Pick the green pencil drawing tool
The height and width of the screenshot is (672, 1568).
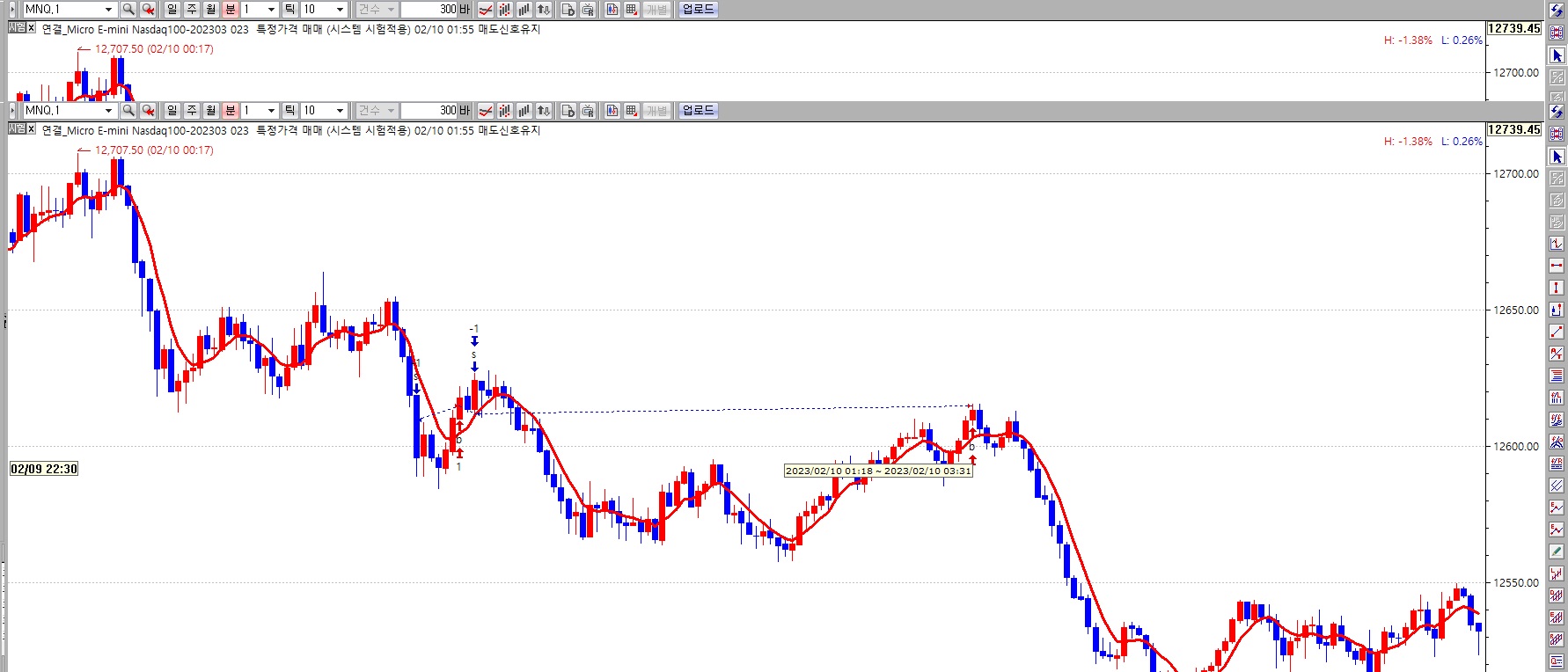[x=1557, y=551]
